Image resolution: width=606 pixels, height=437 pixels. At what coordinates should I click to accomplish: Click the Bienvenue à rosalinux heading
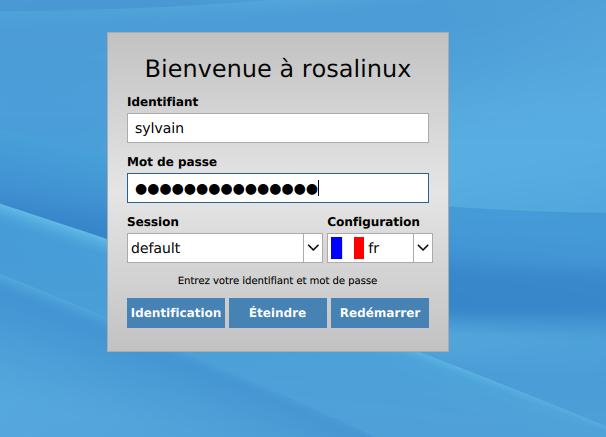tap(277, 69)
